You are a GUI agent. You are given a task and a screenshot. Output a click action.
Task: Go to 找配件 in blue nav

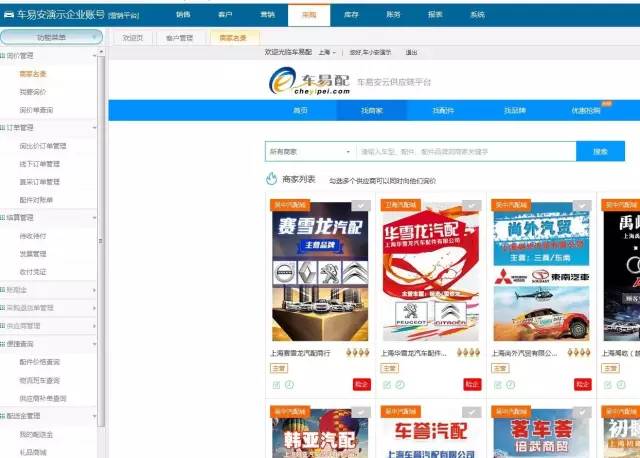coord(443,110)
